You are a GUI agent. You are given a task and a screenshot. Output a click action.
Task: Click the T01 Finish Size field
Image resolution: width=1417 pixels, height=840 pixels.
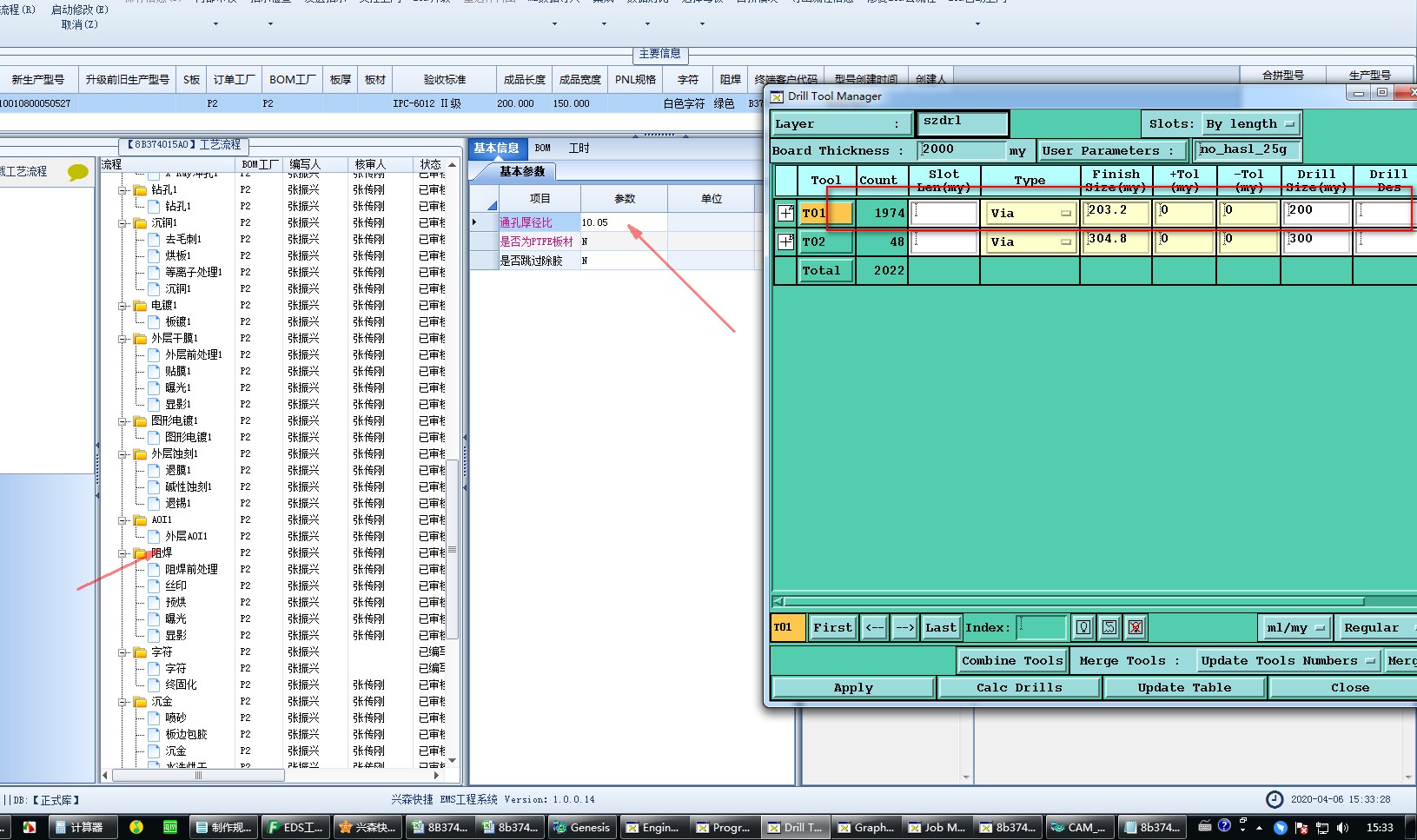pos(1116,213)
